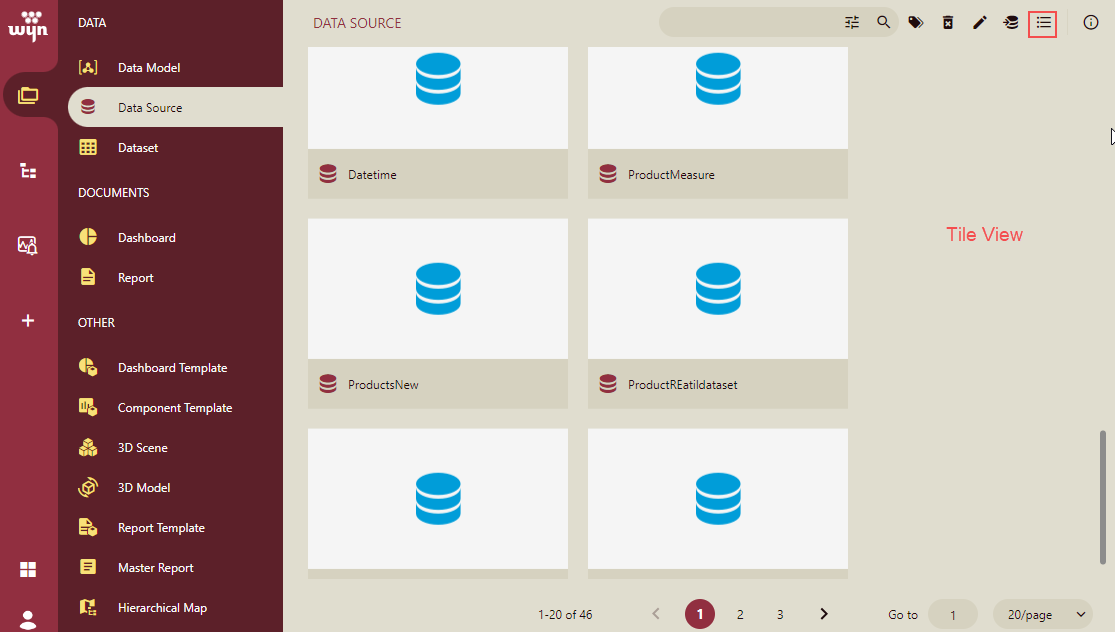The width and height of the screenshot is (1115, 632).
Task: Open the filter options sliders icon
Action: (x=852, y=22)
